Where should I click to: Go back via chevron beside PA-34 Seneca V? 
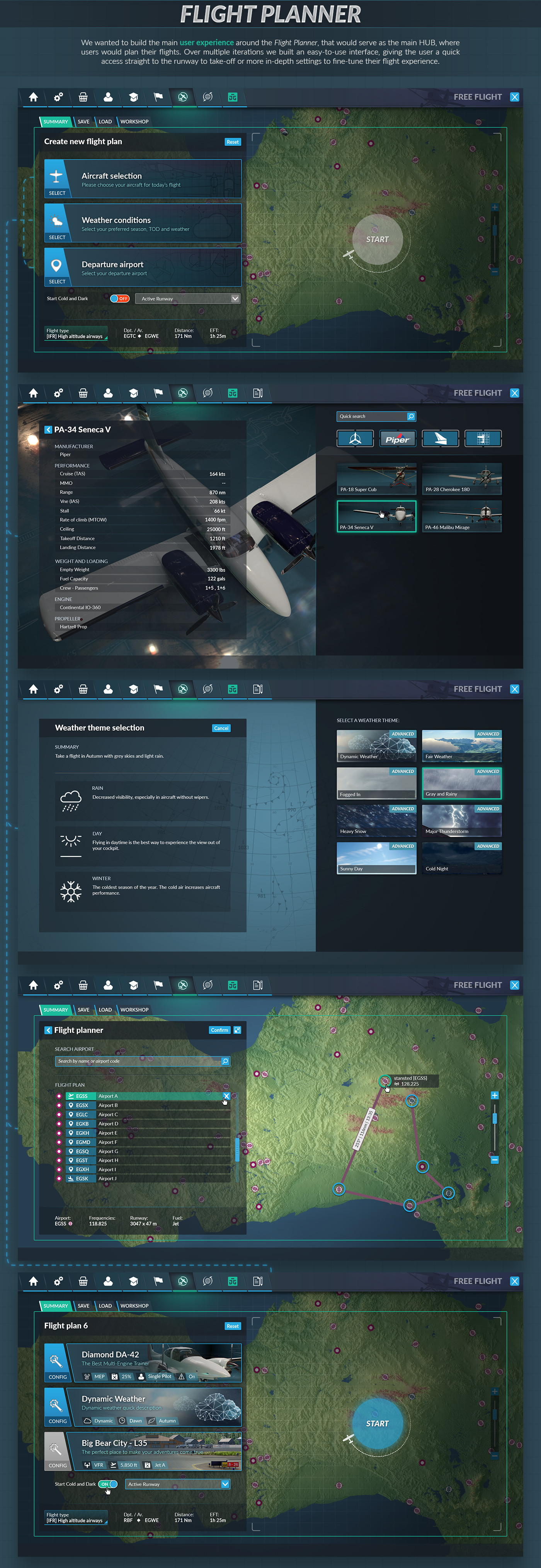pos(48,430)
